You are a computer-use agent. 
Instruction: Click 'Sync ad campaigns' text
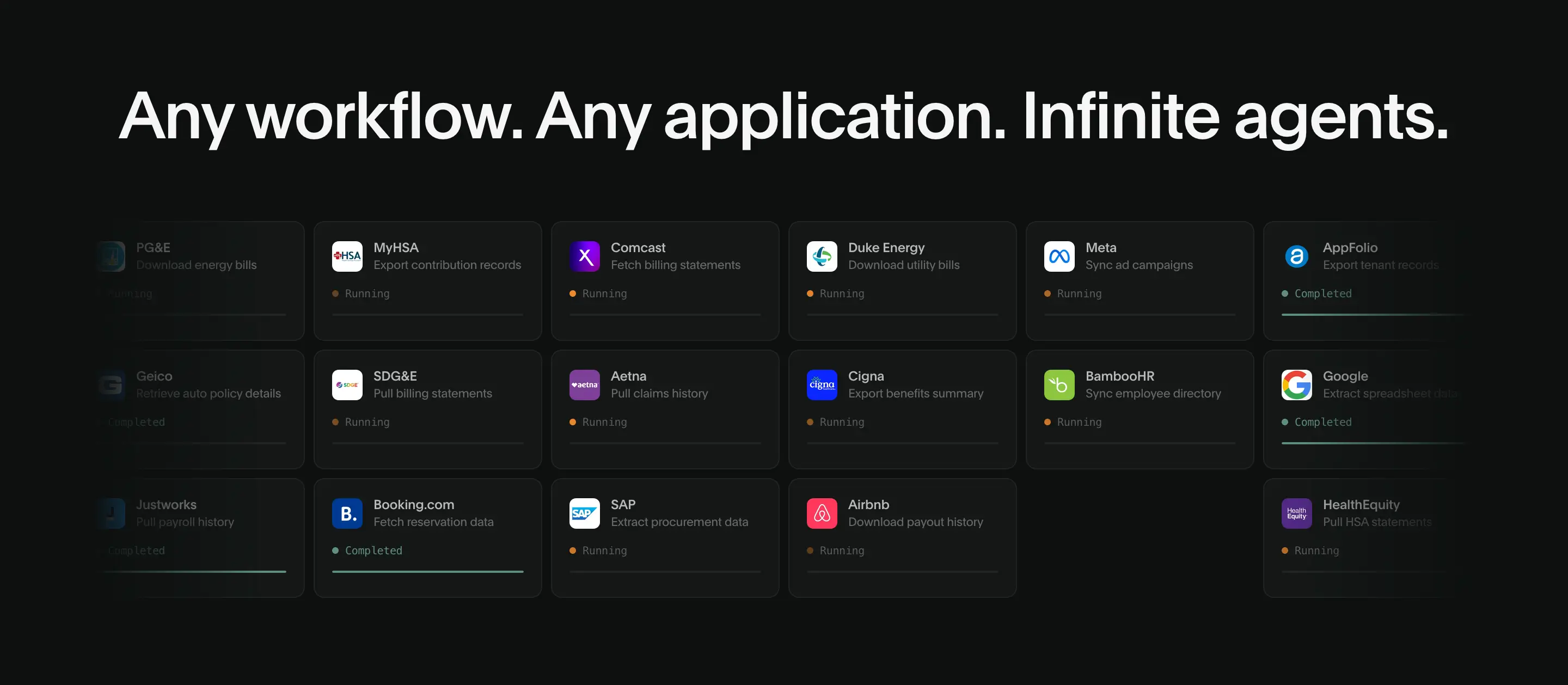coord(1139,265)
